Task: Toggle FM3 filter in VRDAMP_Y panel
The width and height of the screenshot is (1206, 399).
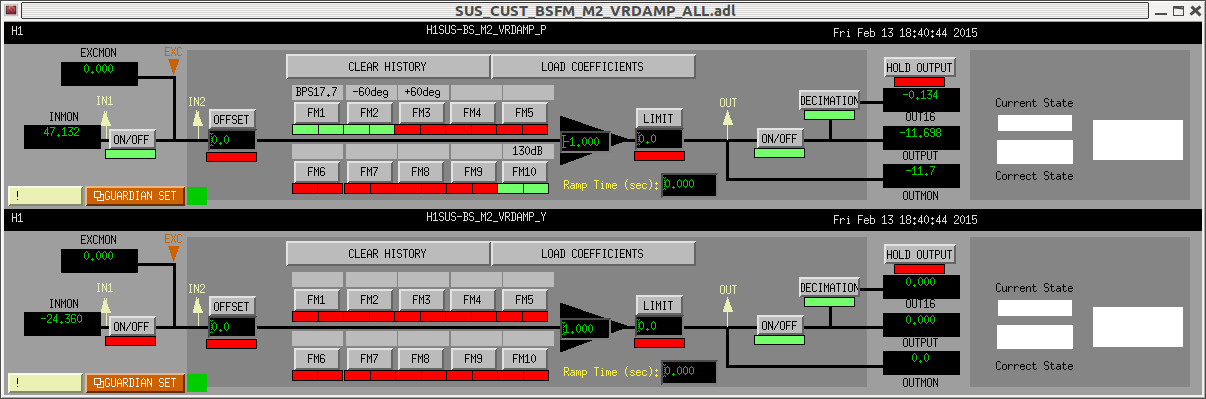Action: point(421,300)
